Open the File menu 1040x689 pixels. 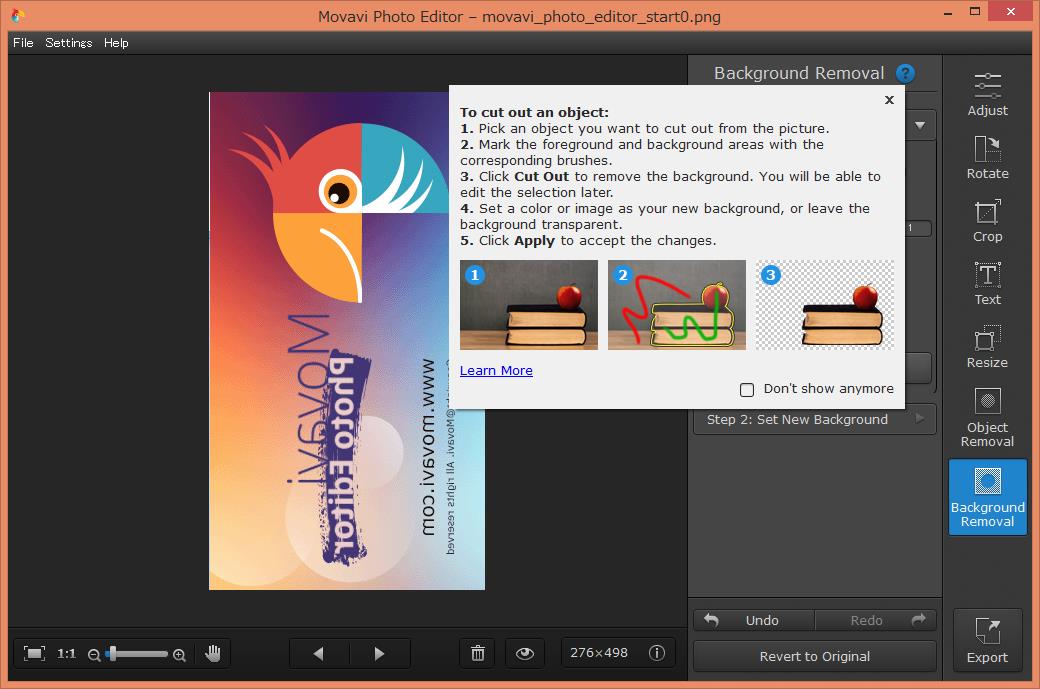23,43
